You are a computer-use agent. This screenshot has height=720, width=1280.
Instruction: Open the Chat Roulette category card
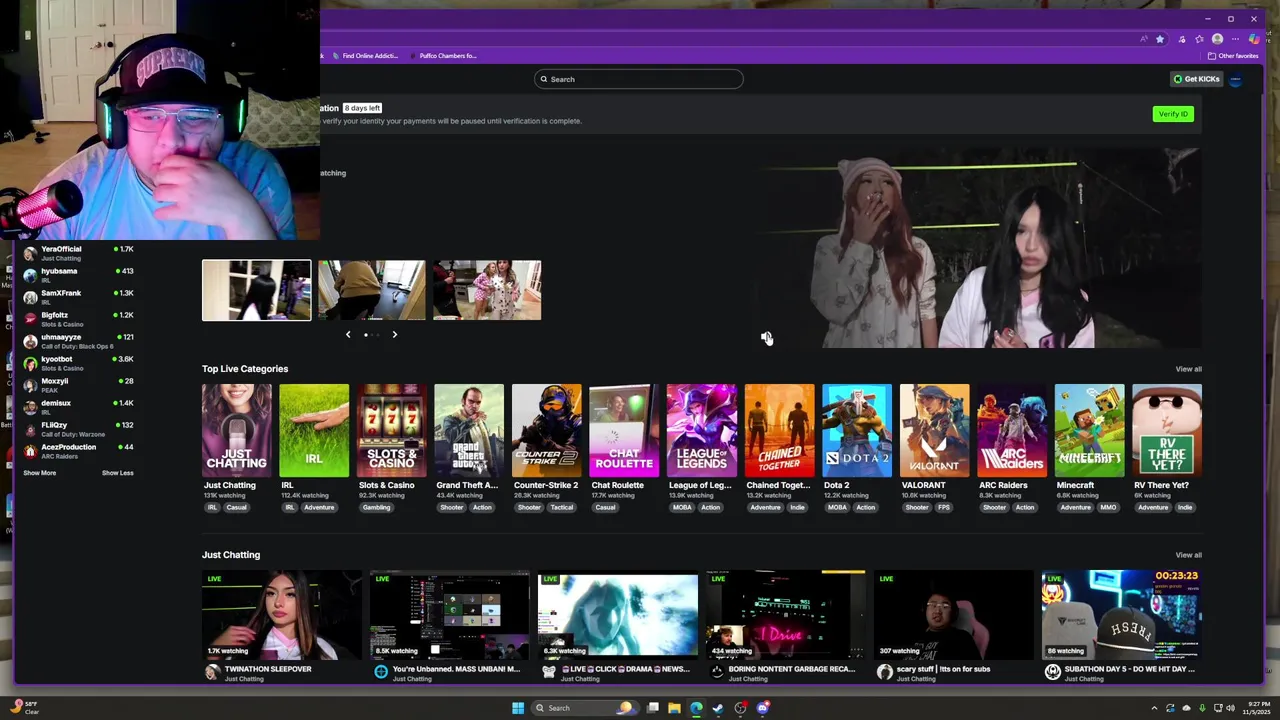click(624, 430)
